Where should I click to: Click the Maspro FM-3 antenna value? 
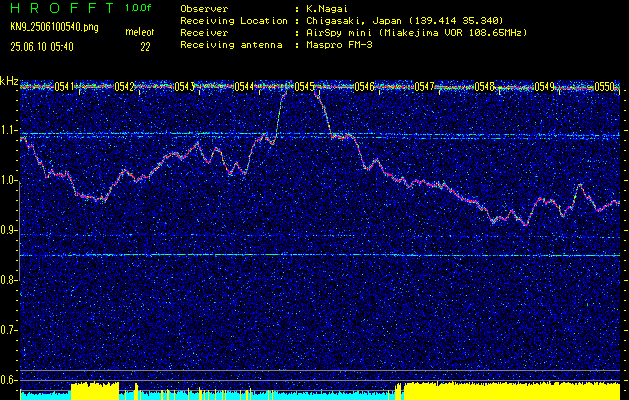pos(339,45)
